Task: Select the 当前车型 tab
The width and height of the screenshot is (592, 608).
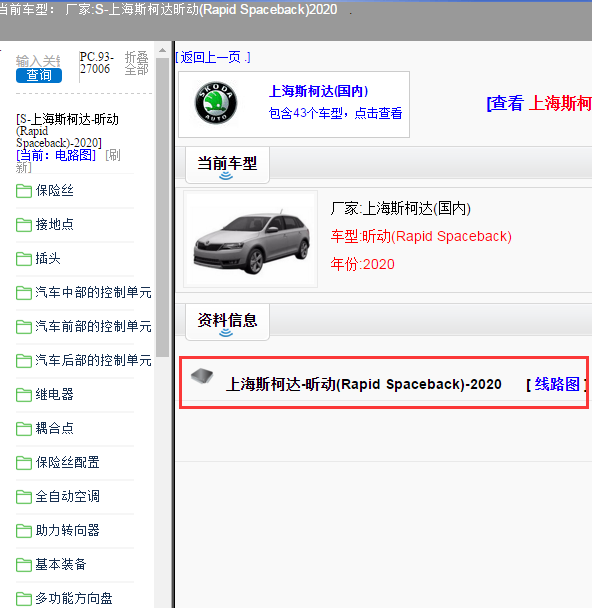Action: (x=227, y=165)
